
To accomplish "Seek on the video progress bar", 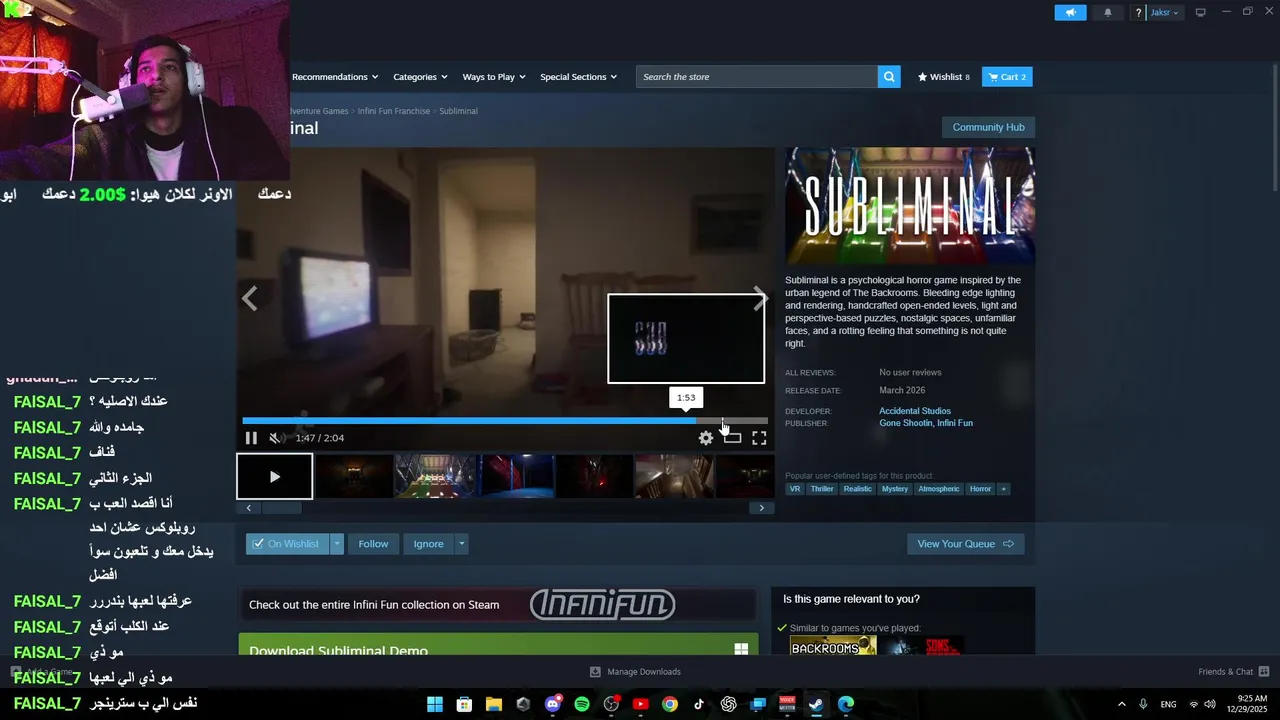I will 505,421.
